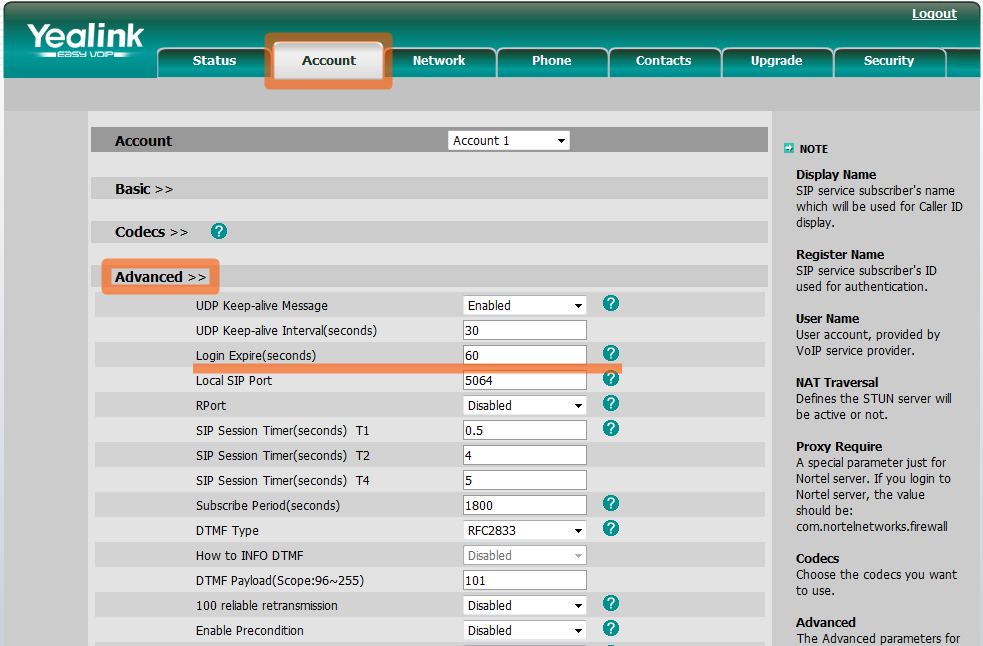
Task: Open DTMF Type RFC2833 dropdown
Action: [x=525, y=530]
